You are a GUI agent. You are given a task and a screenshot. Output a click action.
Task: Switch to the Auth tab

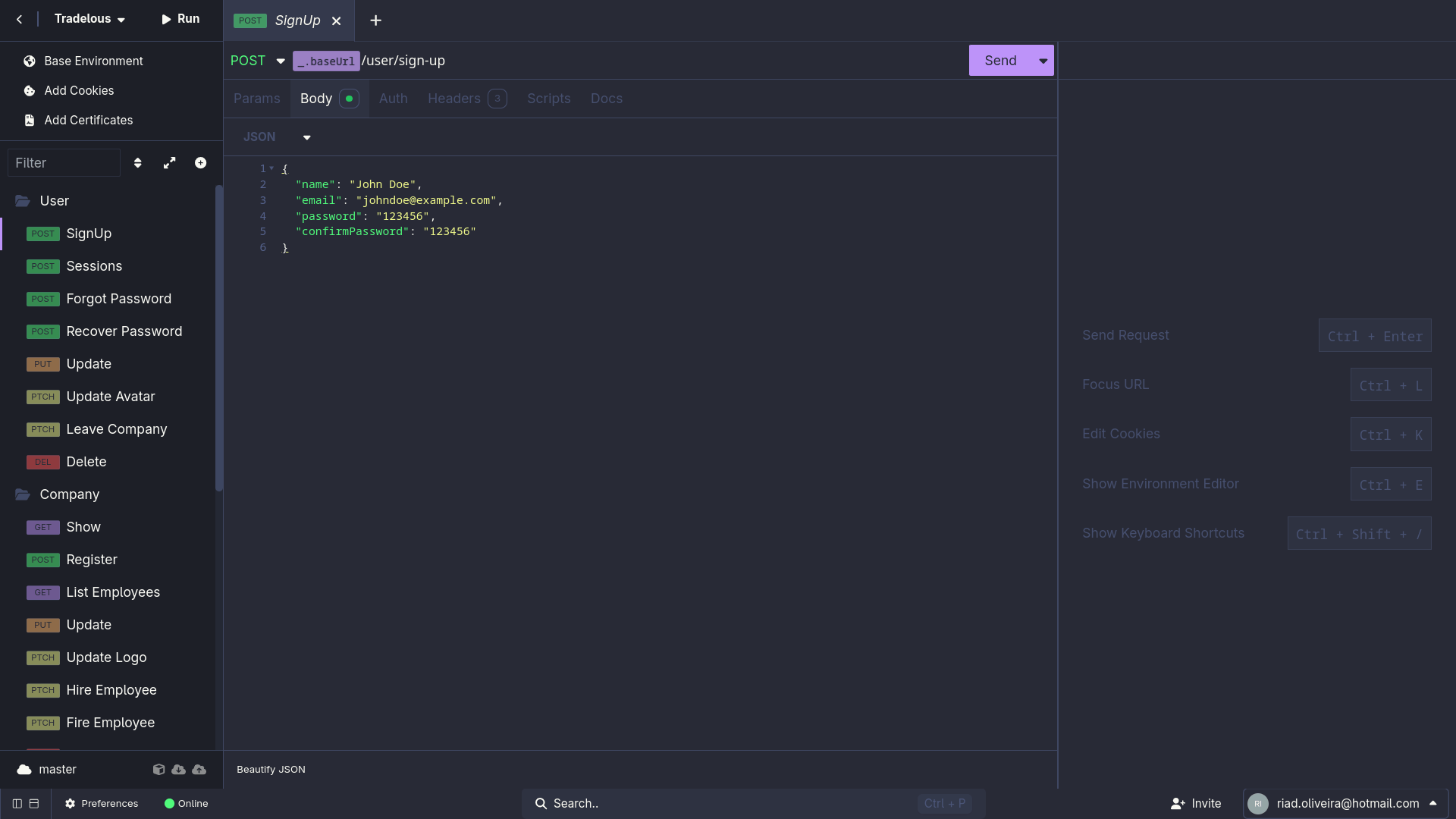[394, 99]
